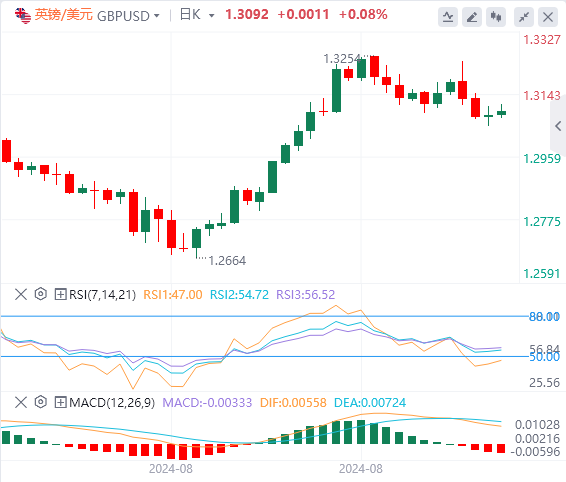Click the 1.3327 price axis label
566x482 pixels.
[542, 40]
